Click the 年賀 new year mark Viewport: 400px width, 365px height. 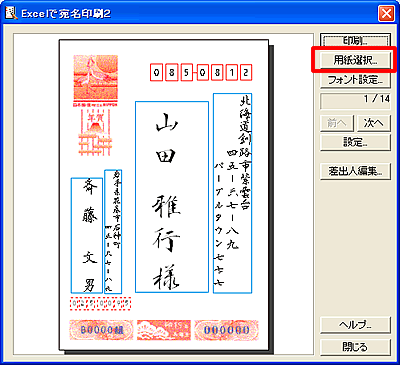coord(95,132)
